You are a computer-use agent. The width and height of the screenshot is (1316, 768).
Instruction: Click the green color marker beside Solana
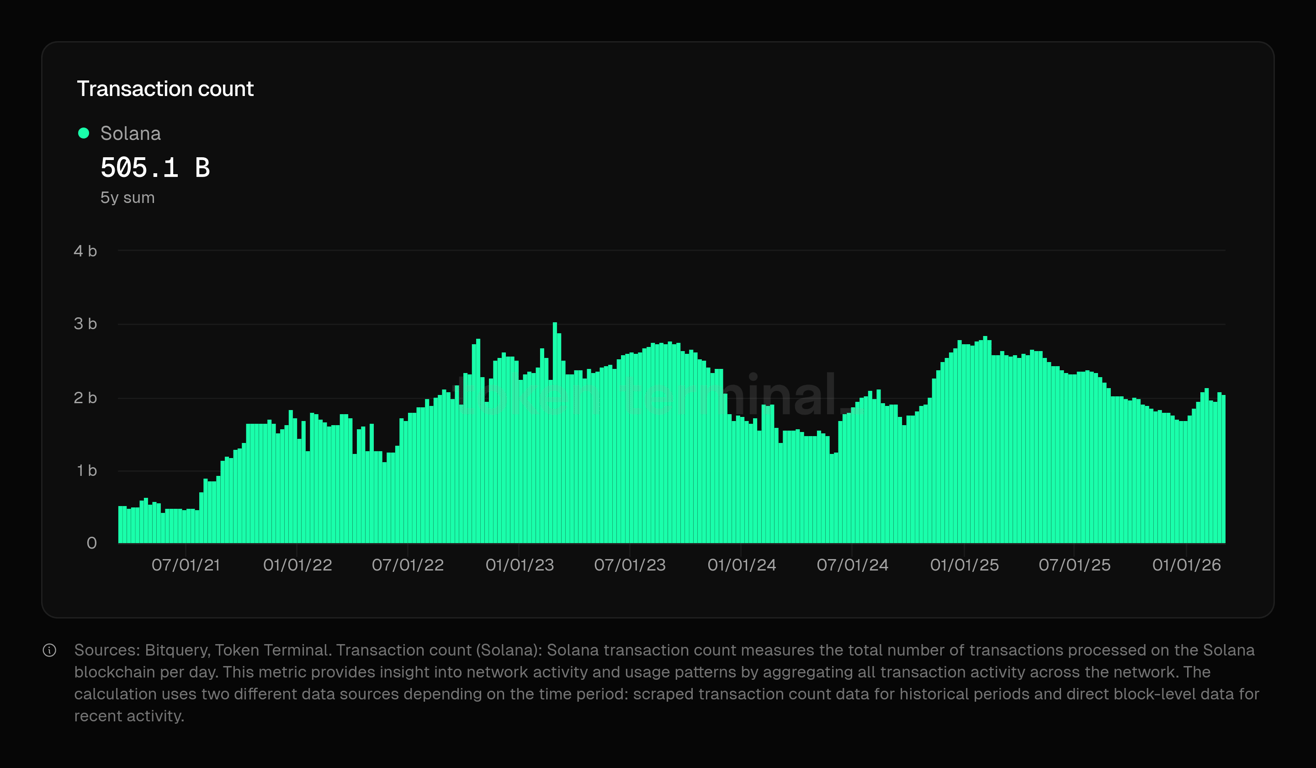pyautogui.click(x=84, y=133)
